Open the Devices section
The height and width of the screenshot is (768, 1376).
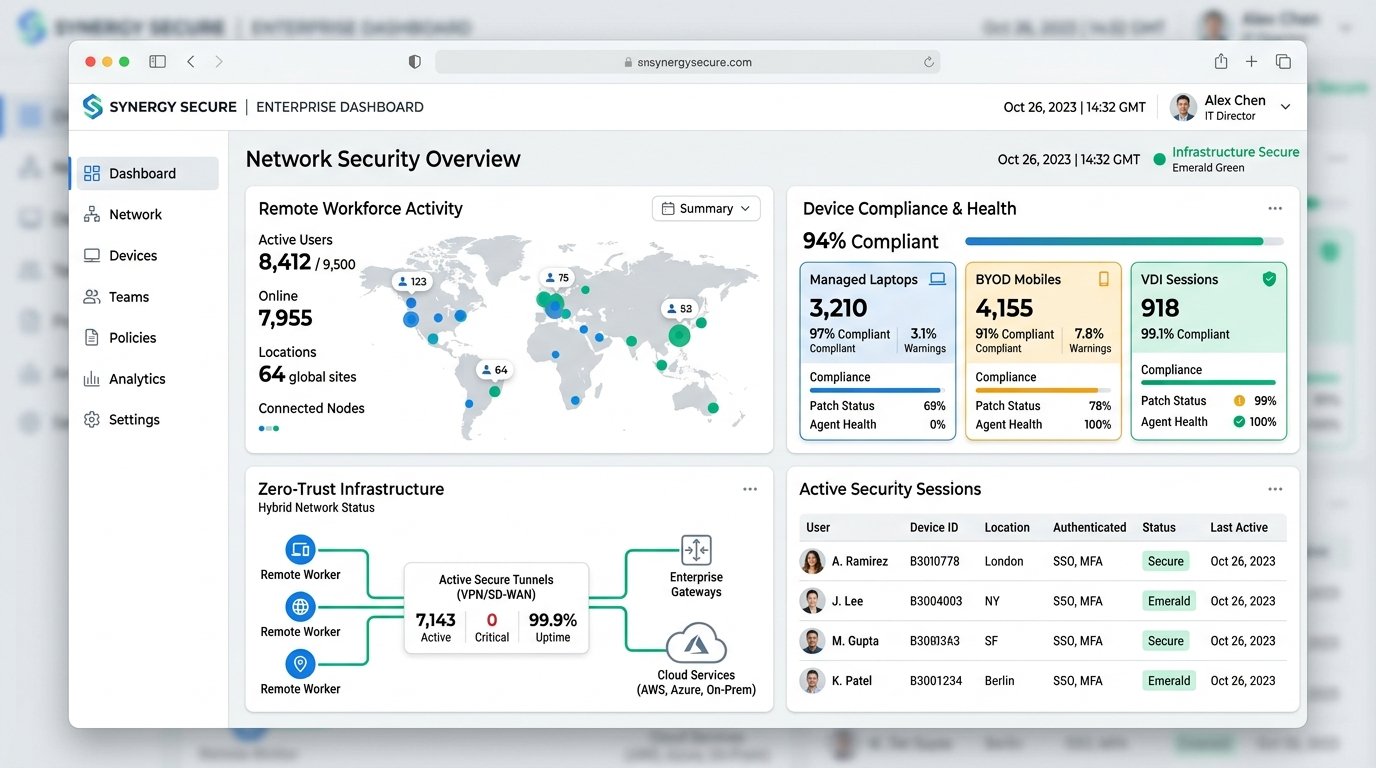133,255
